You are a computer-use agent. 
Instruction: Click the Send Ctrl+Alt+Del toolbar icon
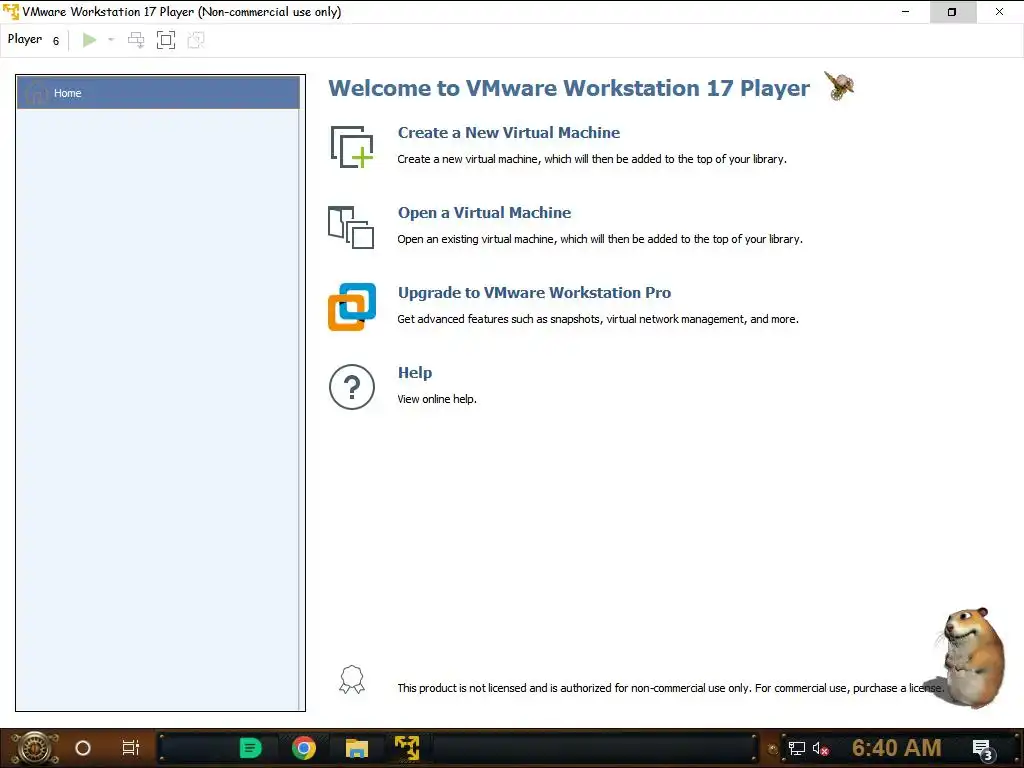(136, 40)
